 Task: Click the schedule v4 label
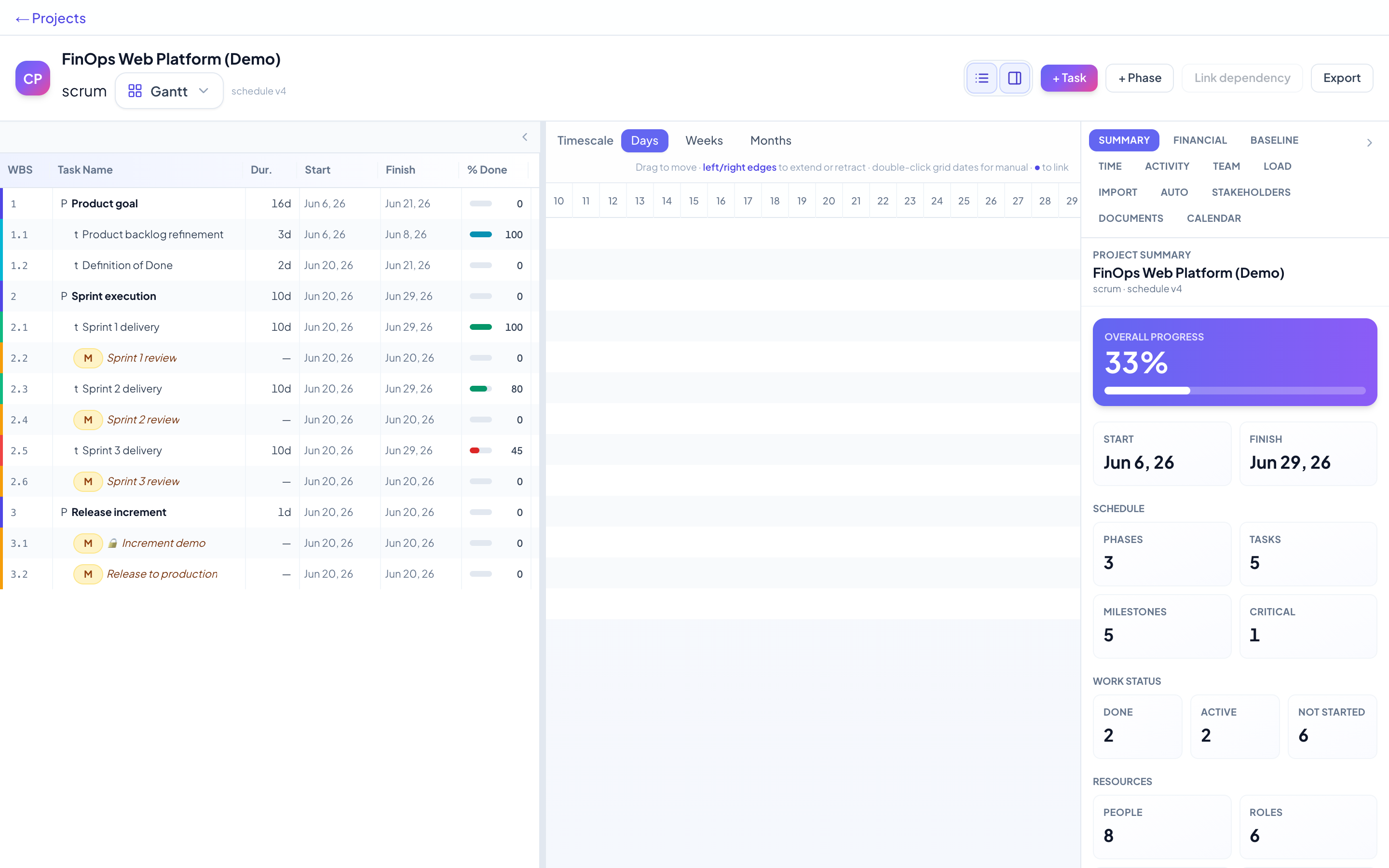[259, 91]
